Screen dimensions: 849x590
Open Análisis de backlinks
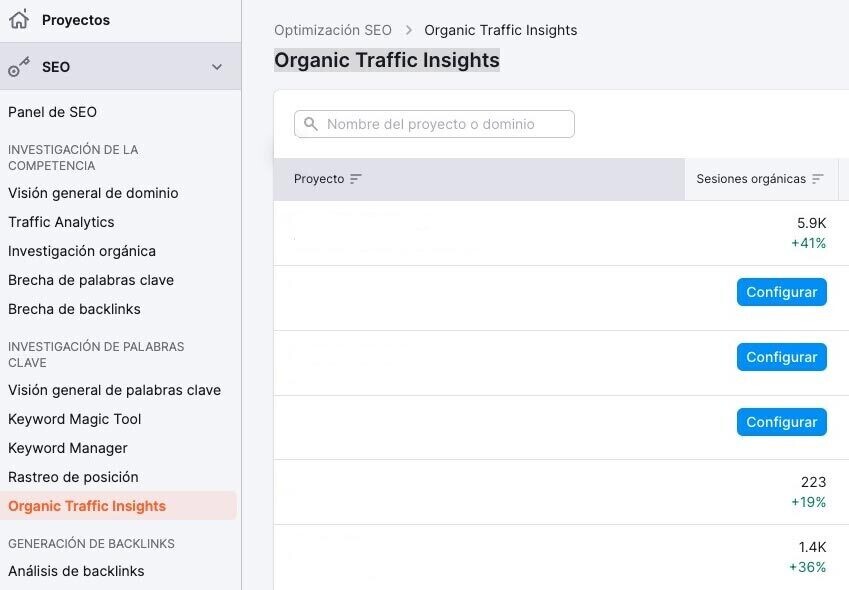pos(74,570)
